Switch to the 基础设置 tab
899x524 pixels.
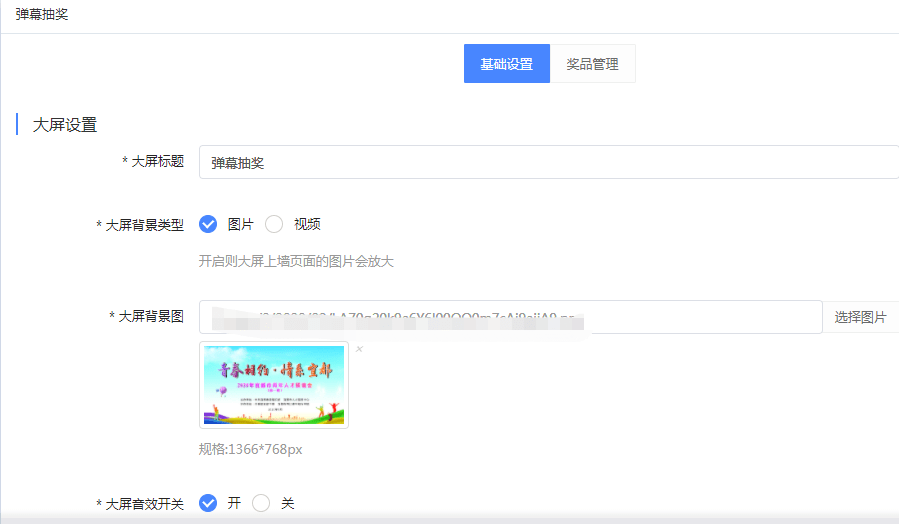(x=506, y=64)
